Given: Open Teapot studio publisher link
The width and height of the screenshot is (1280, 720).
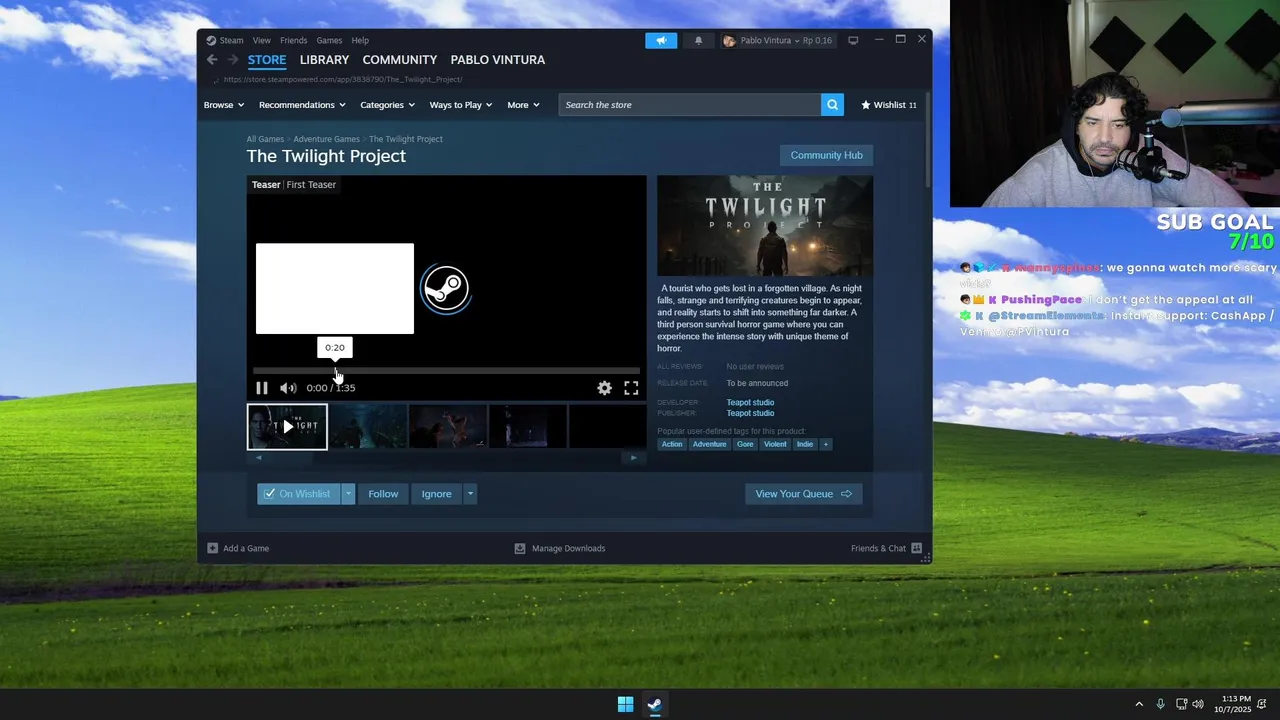Looking at the screenshot, I should point(750,413).
